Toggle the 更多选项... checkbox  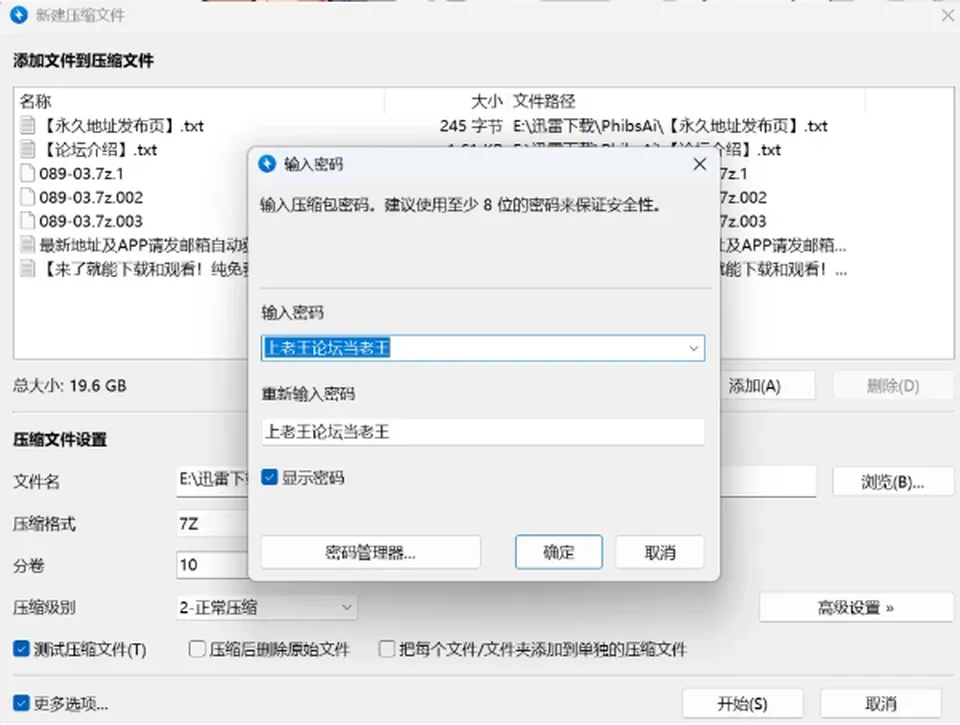[21, 704]
